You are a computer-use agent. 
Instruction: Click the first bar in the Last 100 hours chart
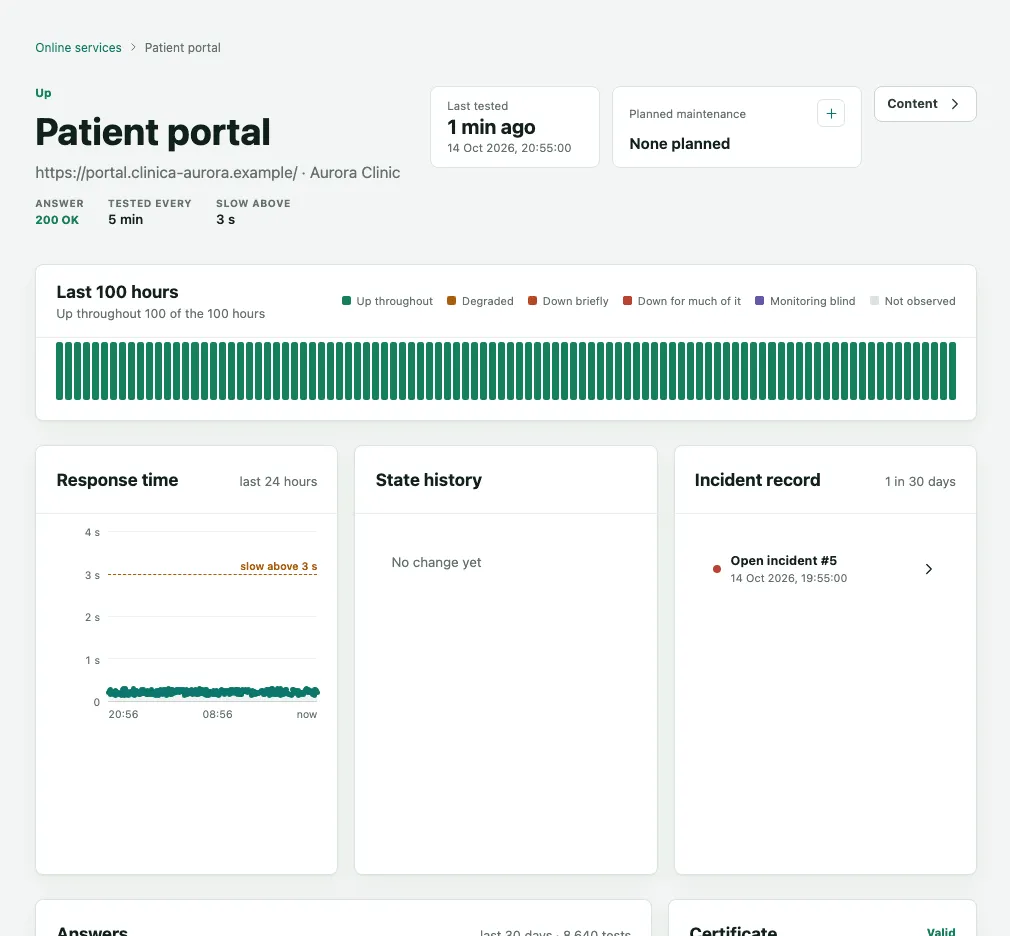59,371
